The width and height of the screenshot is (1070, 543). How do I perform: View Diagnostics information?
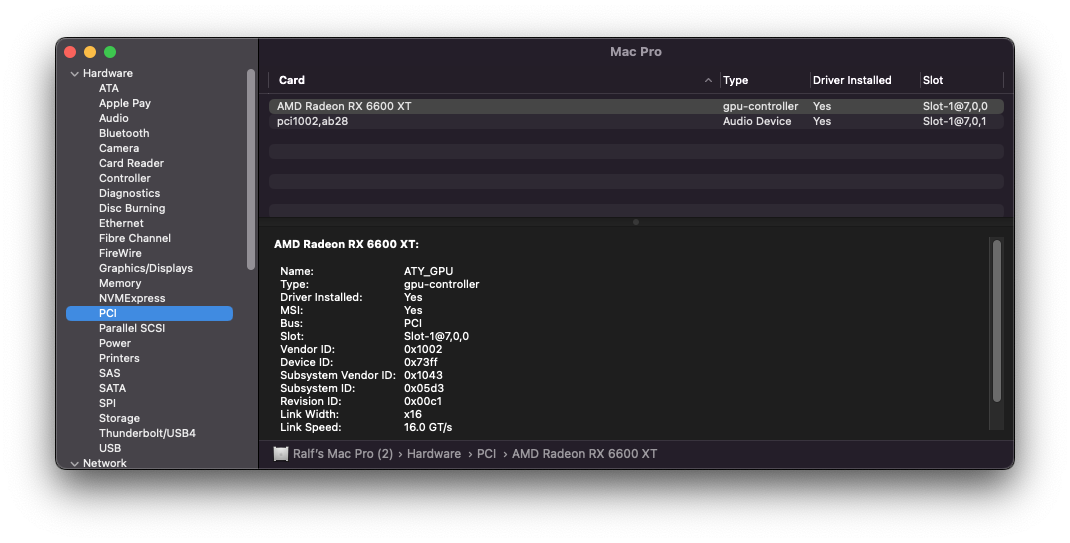129,193
